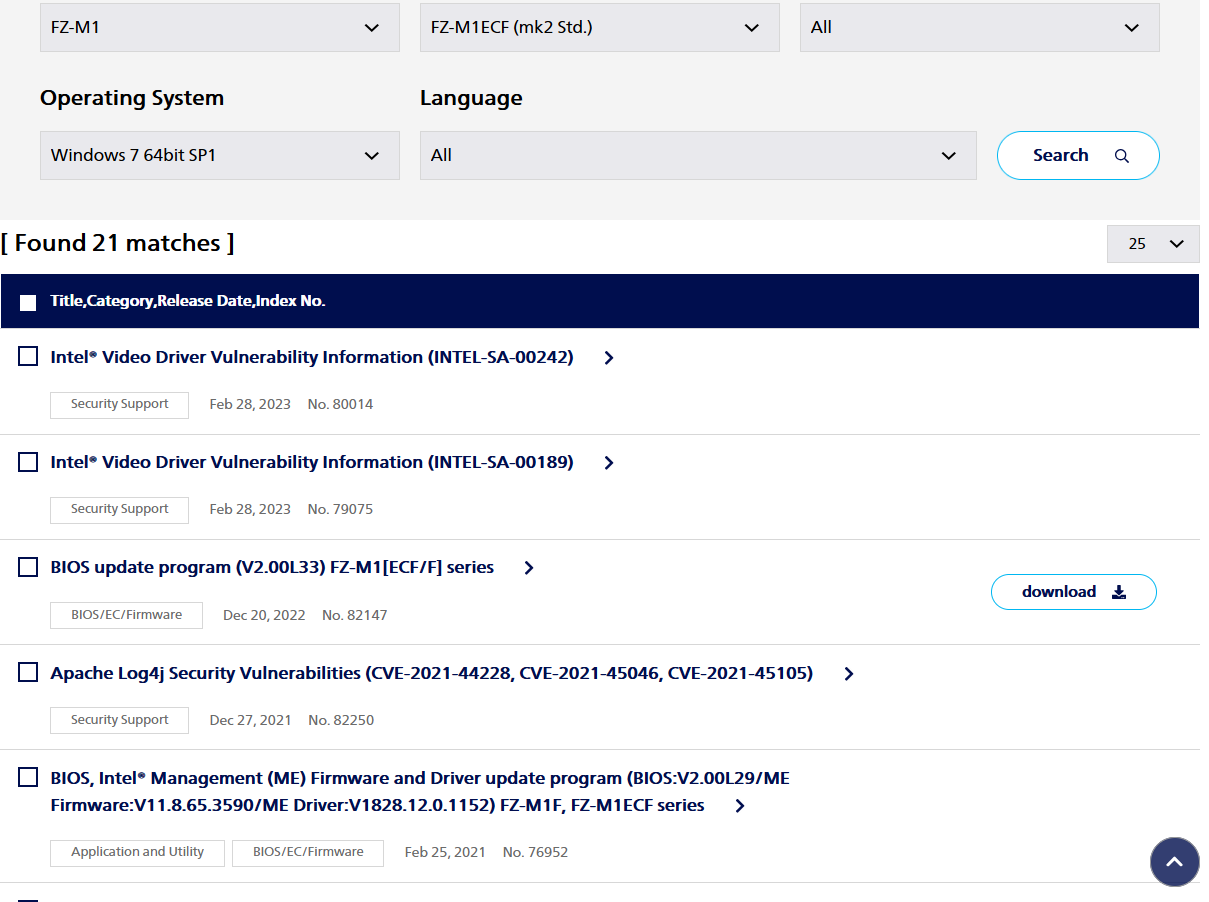This screenshot has height=902, width=1209.
Task: Click Security Support tag under INTEL-SA-00242
Action: coord(119,404)
